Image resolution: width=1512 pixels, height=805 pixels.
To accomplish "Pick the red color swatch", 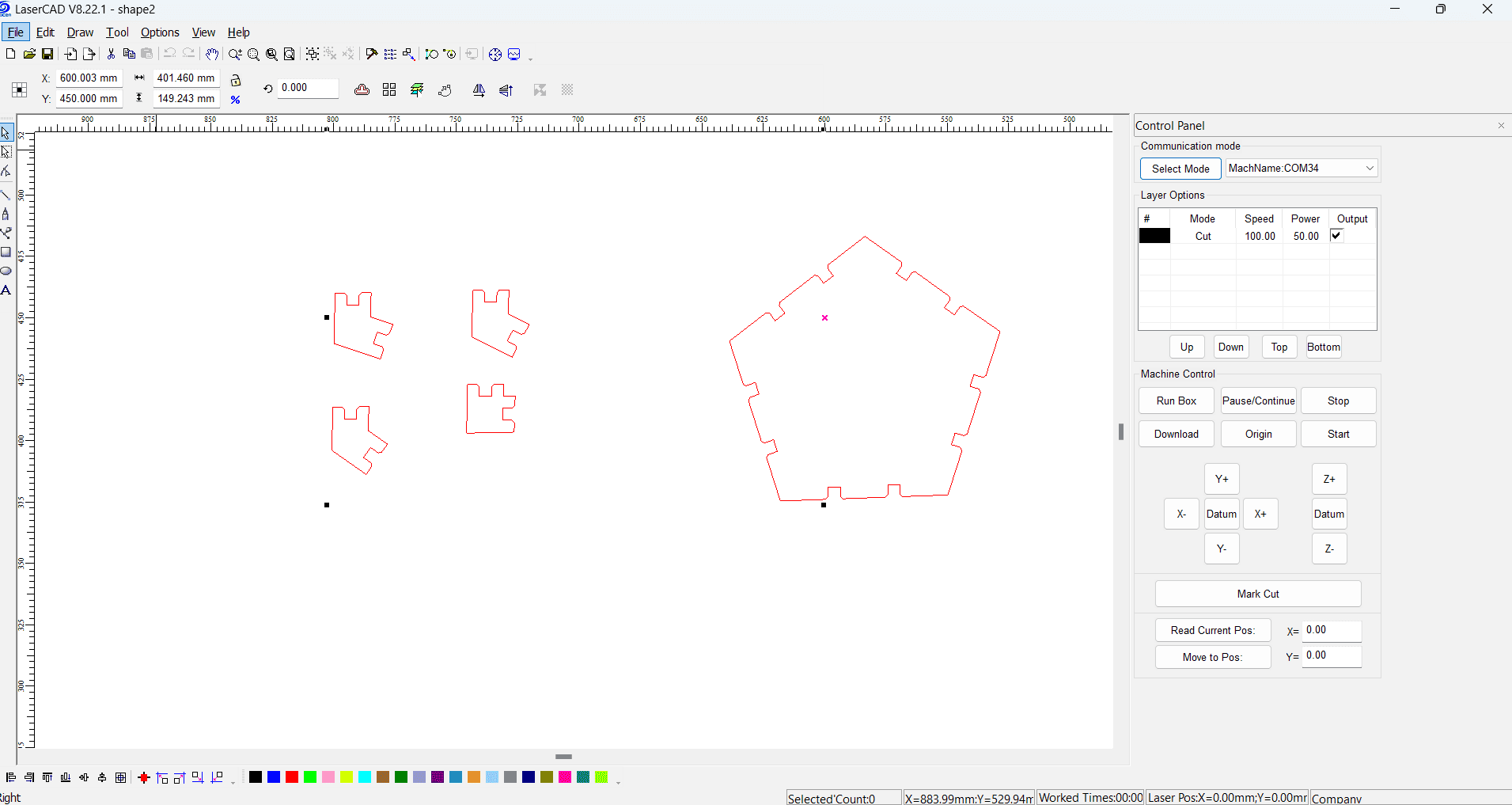I will (x=292, y=777).
